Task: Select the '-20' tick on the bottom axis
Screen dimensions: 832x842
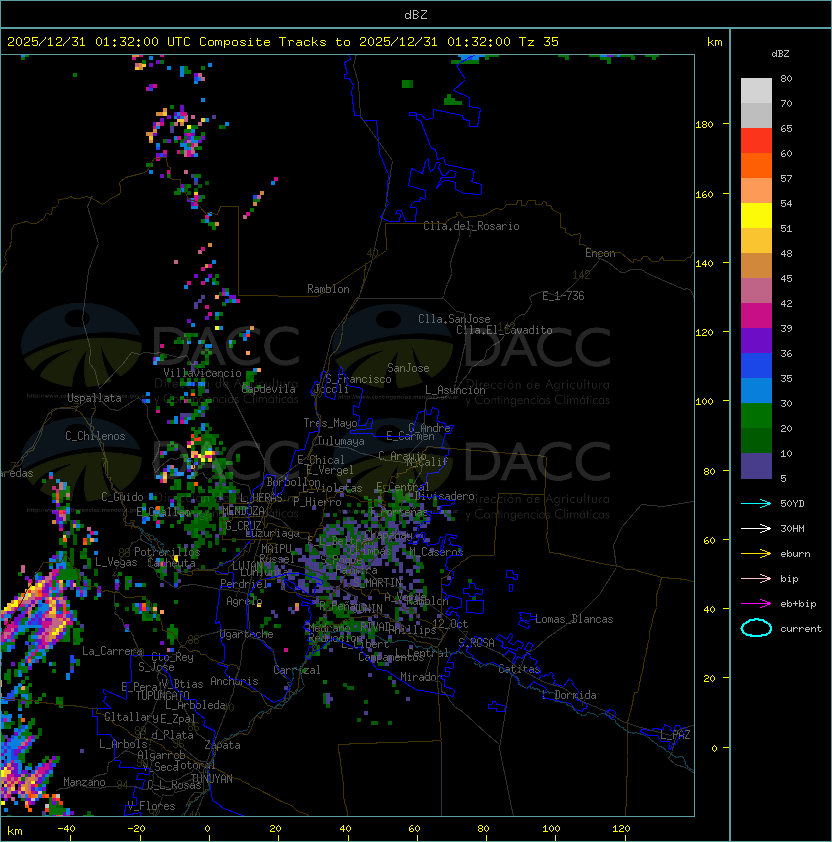Action: tap(135, 829)
